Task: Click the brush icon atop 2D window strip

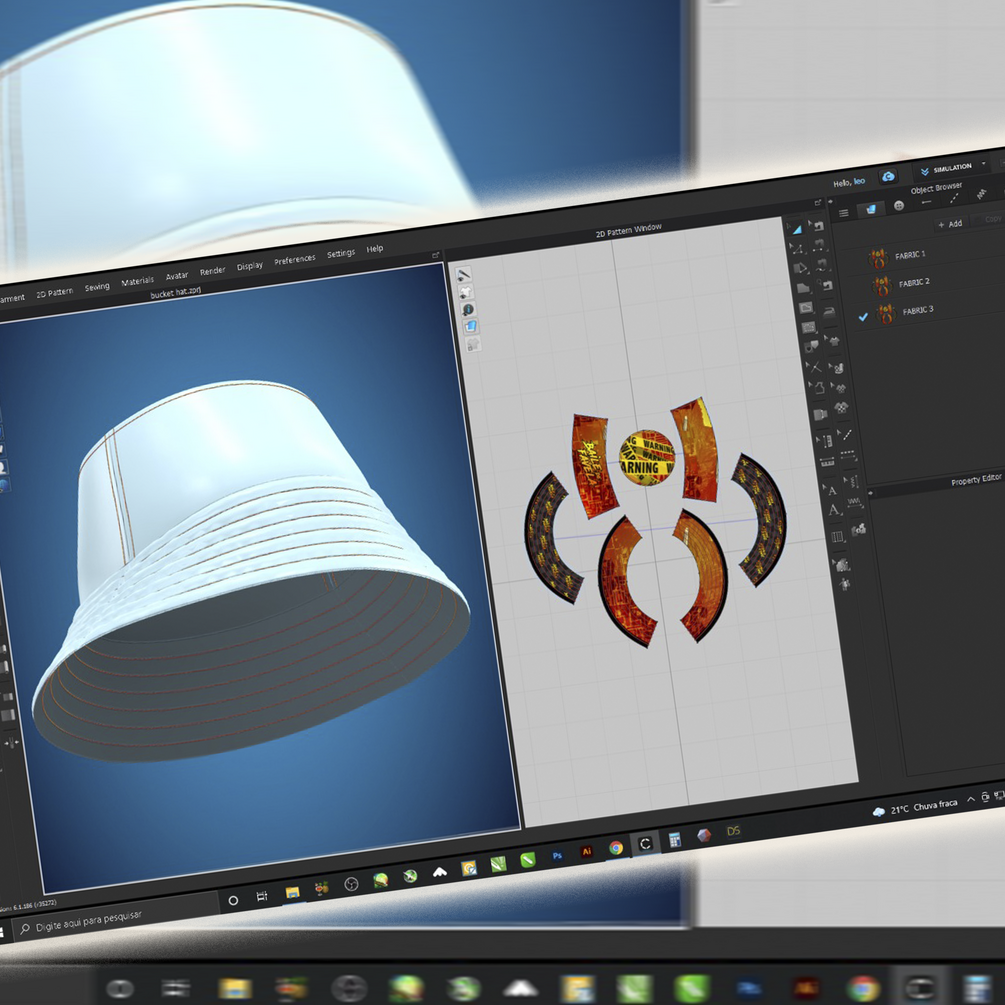Action: coord(463,275)
